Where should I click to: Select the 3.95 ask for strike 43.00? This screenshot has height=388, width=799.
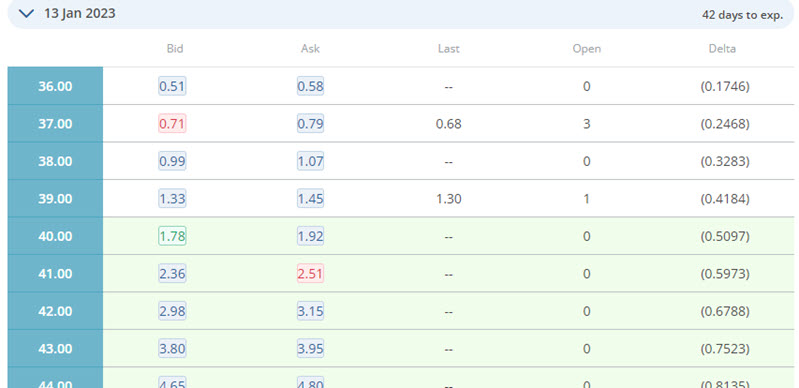click(x=310, y=349)
